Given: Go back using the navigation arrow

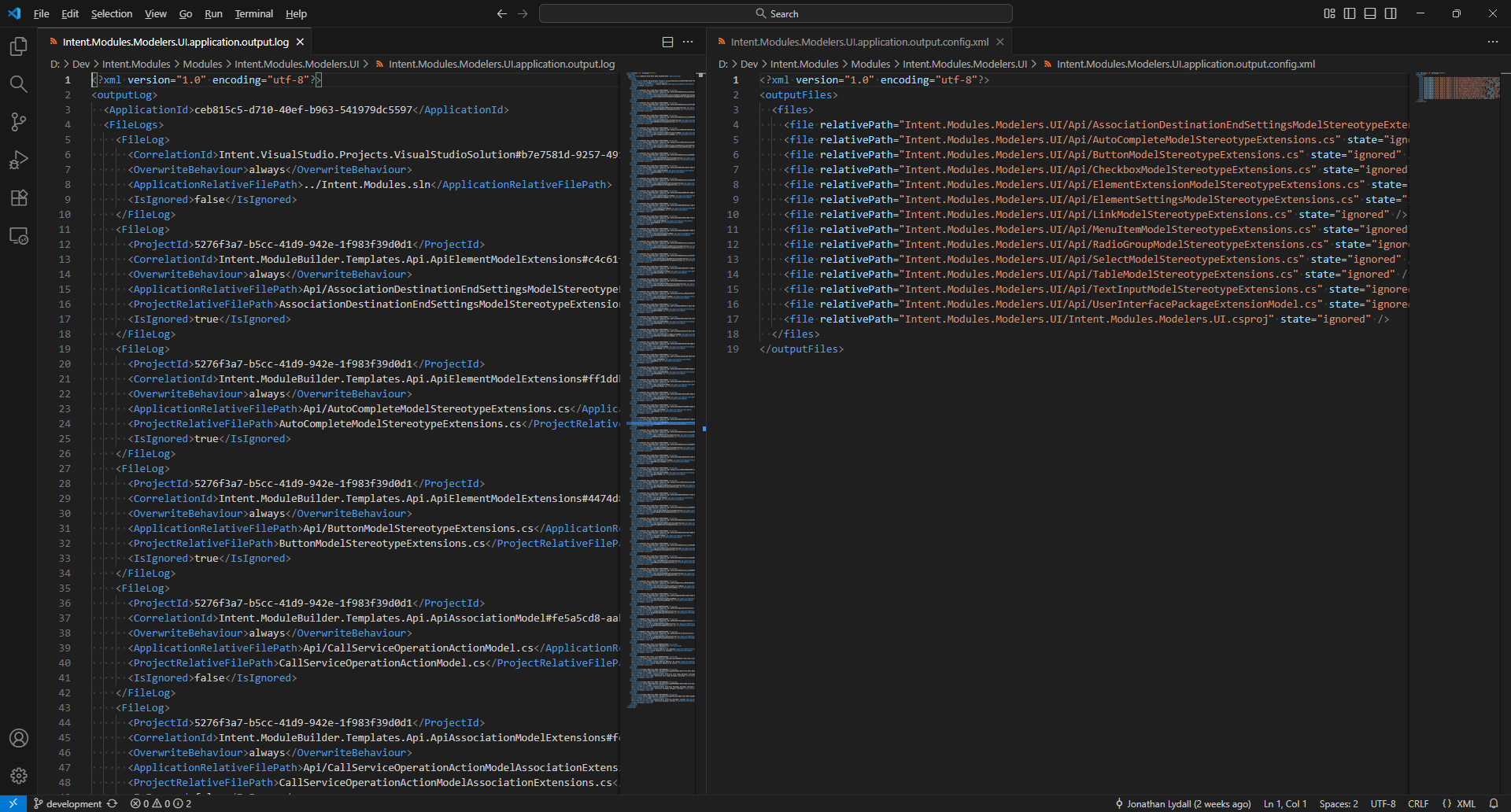Looking at the screenshot, I should tap(502, 13).
